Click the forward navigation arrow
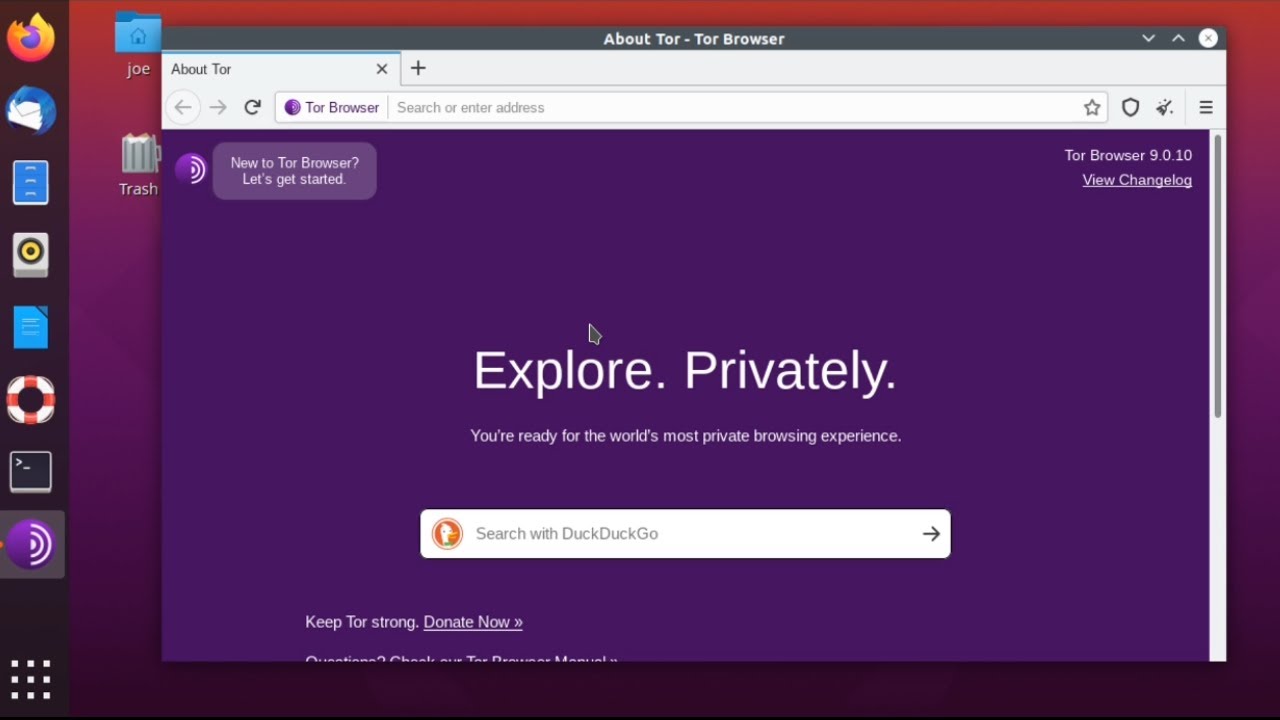 218,107
